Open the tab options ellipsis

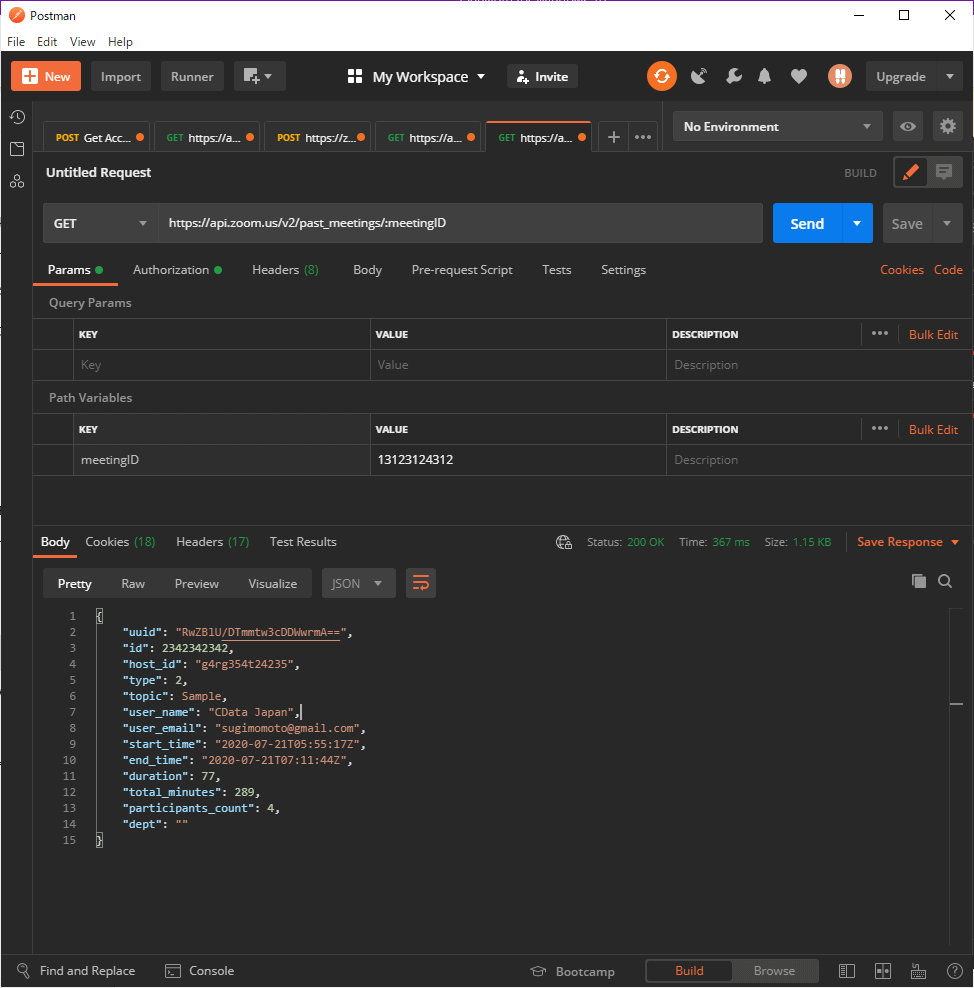(643, 137)
